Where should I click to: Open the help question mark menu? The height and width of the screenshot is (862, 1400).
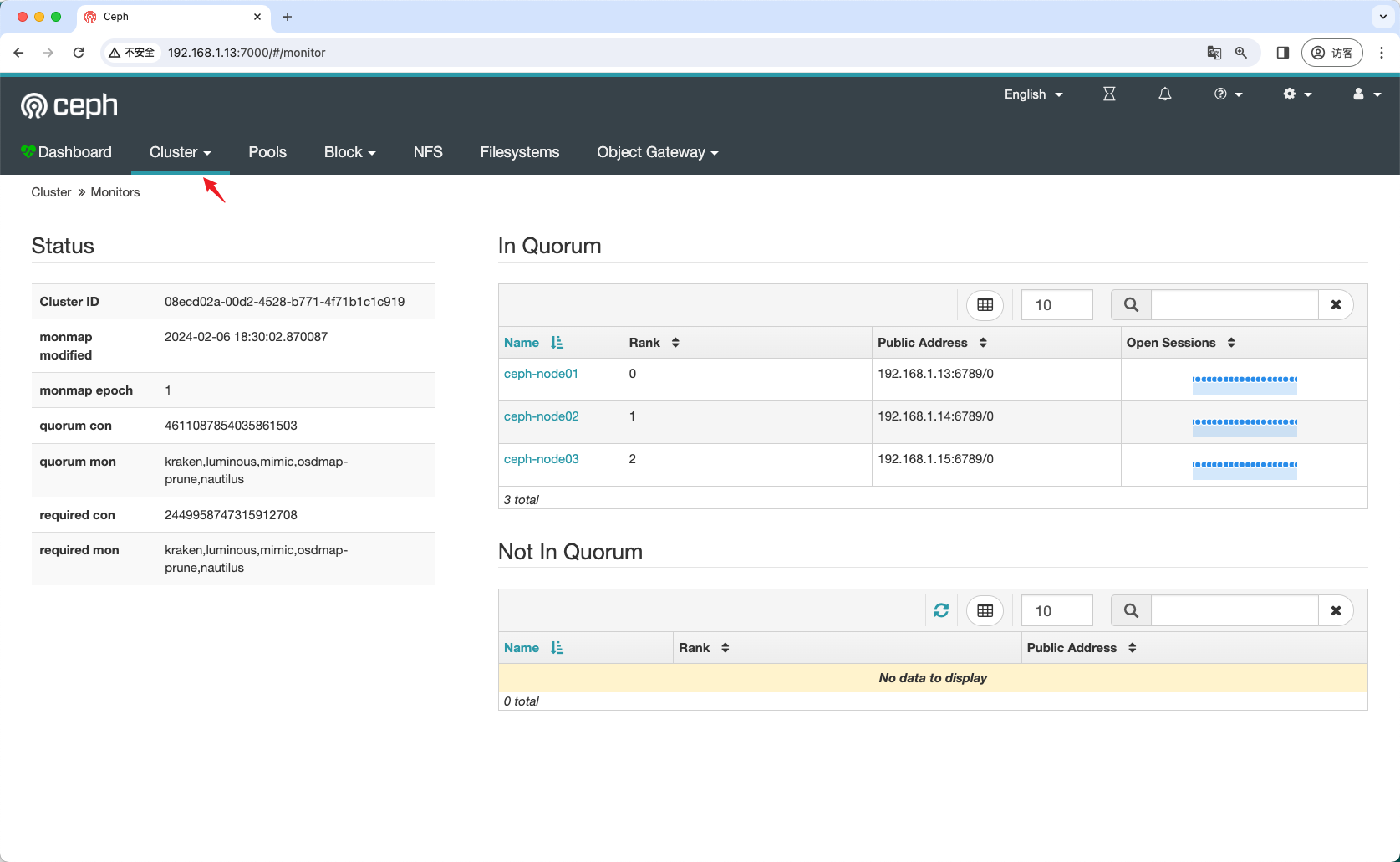pyautogui.click(x=1228, y=94)
